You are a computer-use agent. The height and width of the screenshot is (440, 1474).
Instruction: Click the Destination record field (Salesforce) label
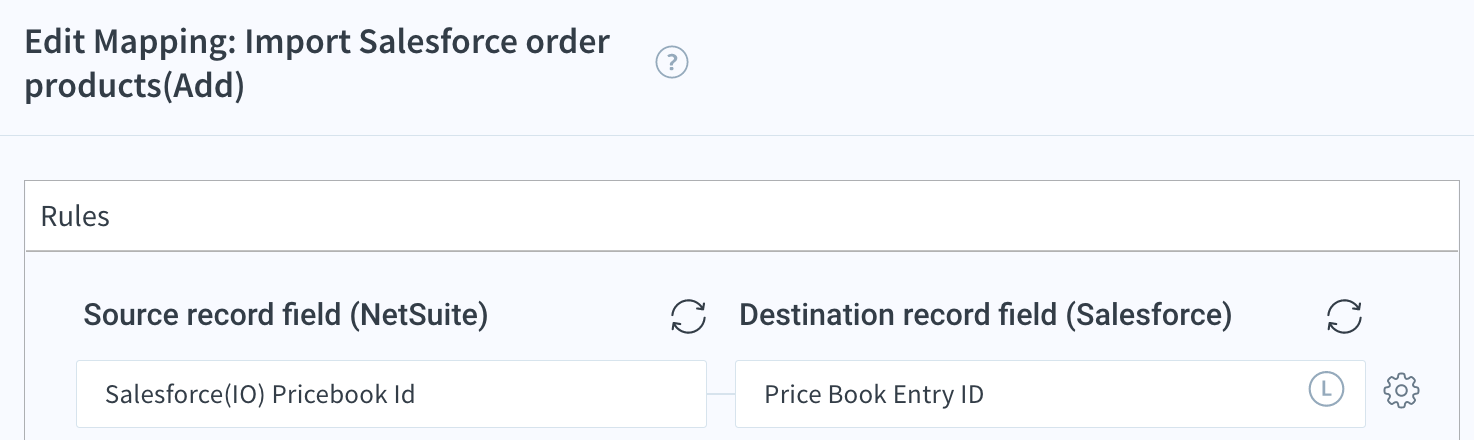coord(985,315)
